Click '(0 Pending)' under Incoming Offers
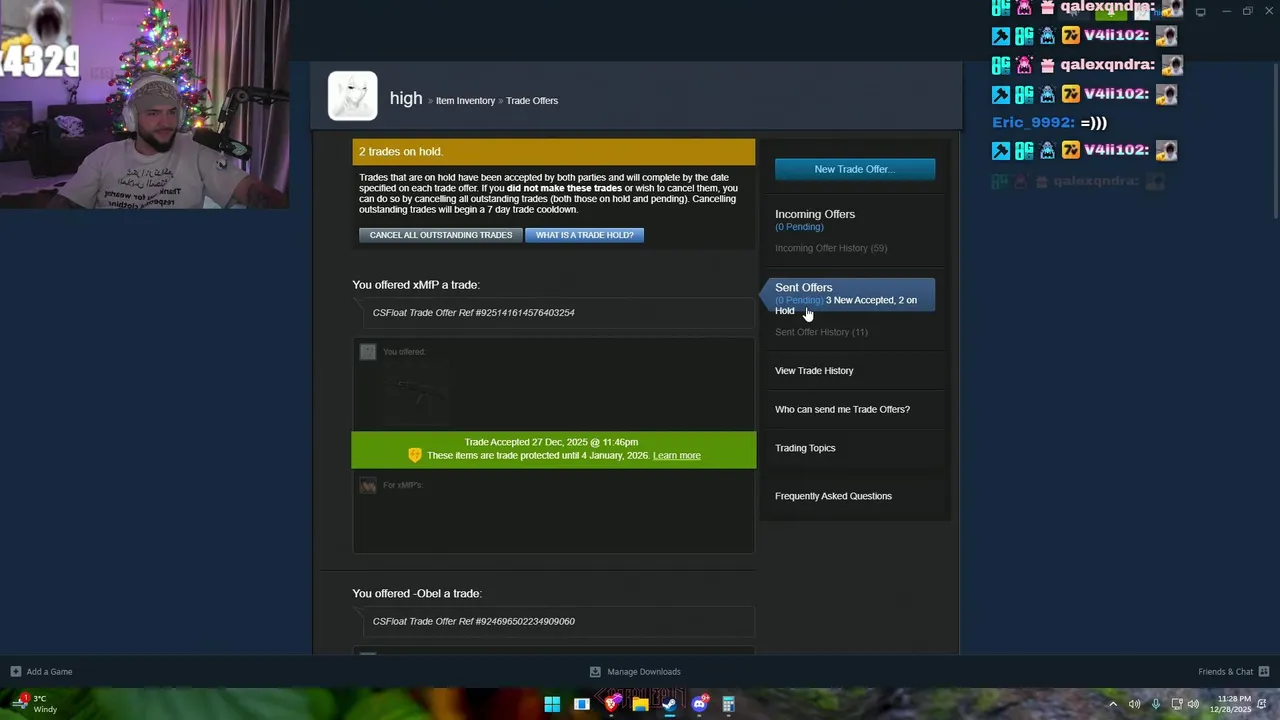The height and width of the screenshot is (720, 1280). click(x=799, y=227)
